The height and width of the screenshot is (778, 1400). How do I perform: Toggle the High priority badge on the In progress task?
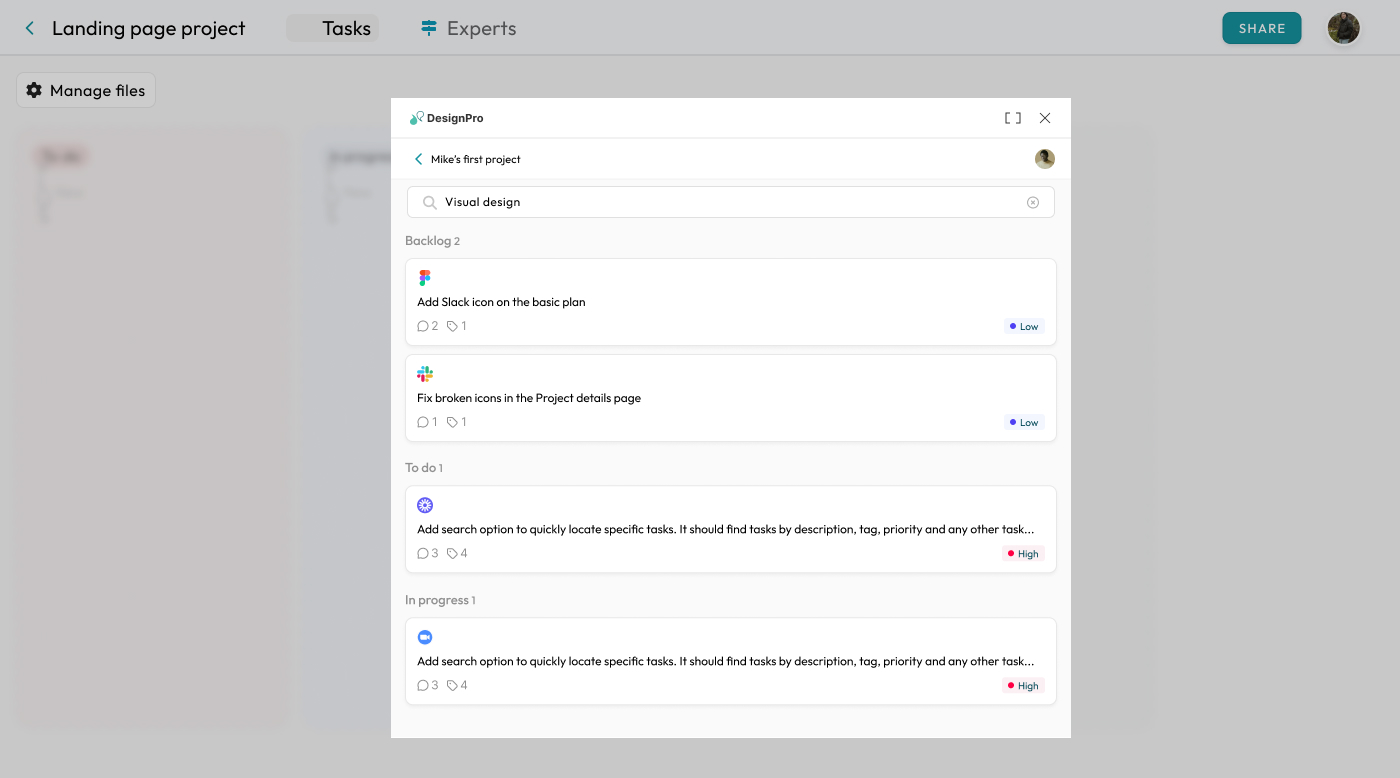(1022, 685)
